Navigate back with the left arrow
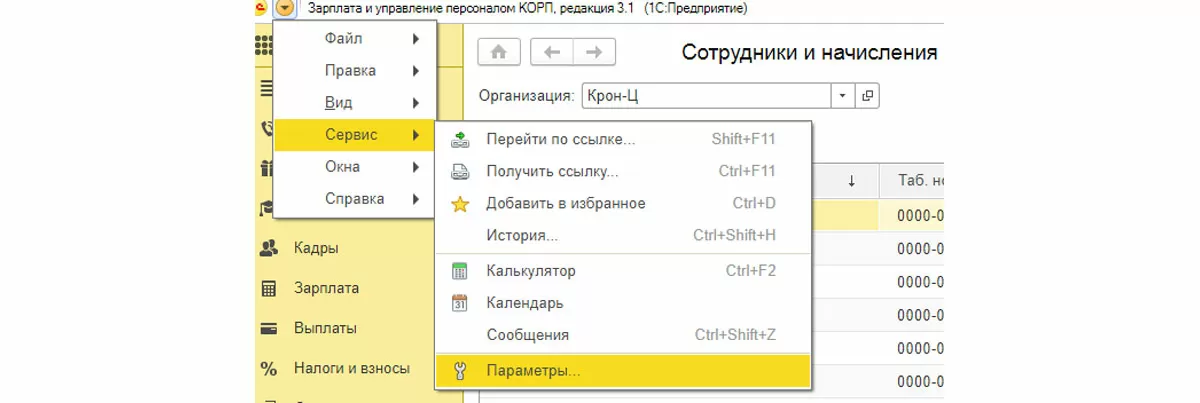The width and height of the screenshot is (1200, 403). pos(551,52)
